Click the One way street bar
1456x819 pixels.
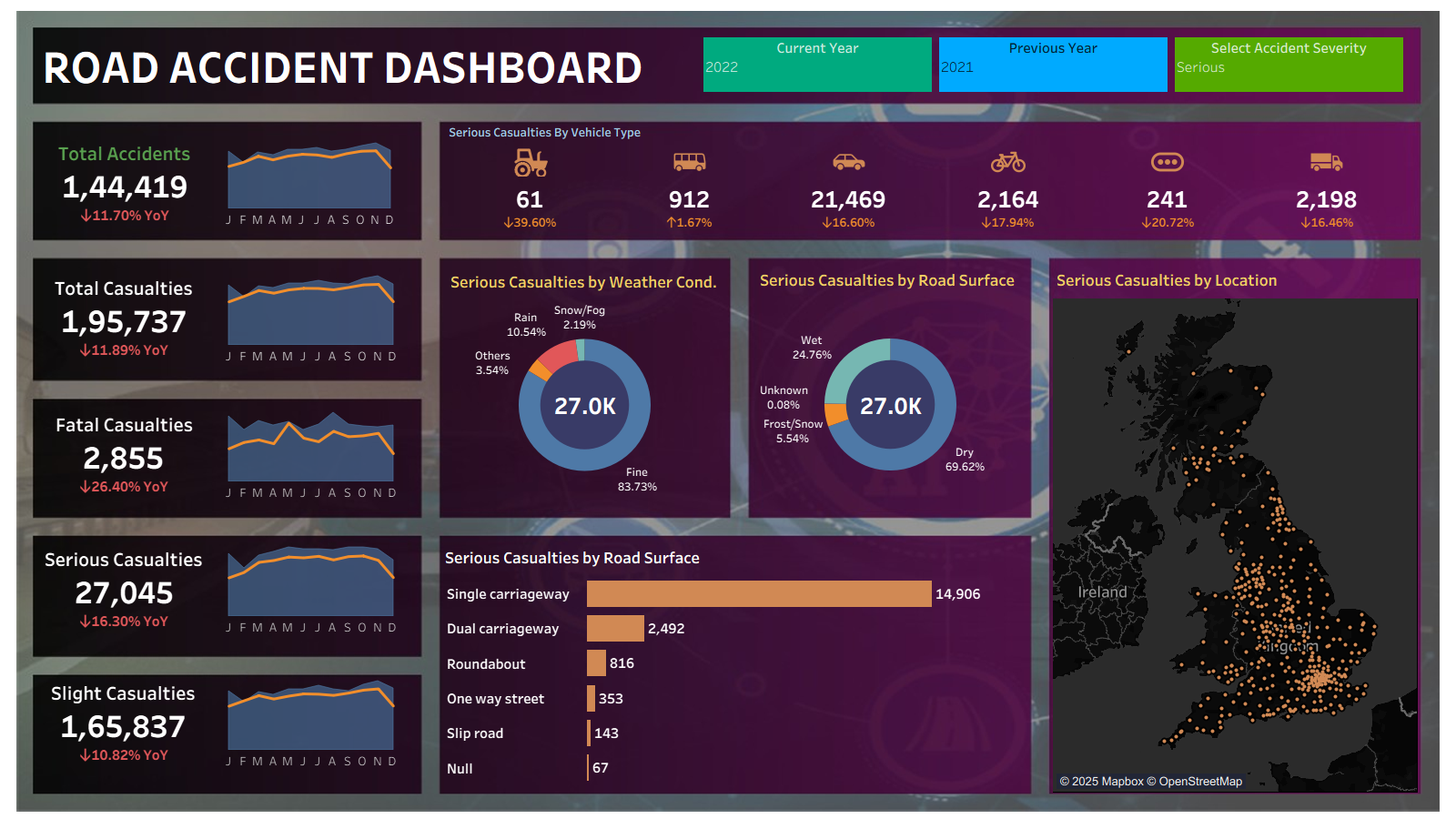(x=591, y=698)
